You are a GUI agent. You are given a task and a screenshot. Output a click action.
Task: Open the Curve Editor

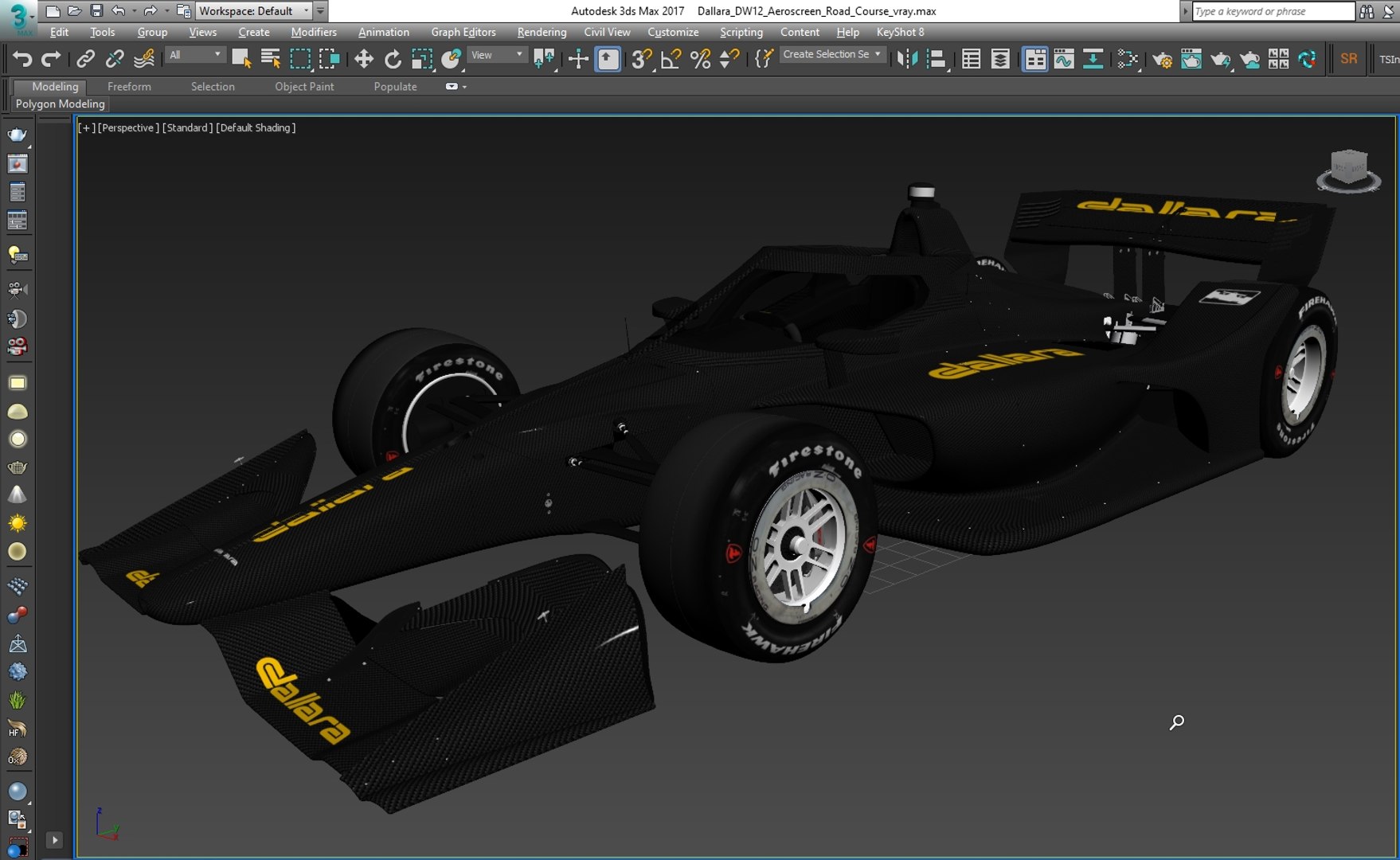(x=1064, y=59)
